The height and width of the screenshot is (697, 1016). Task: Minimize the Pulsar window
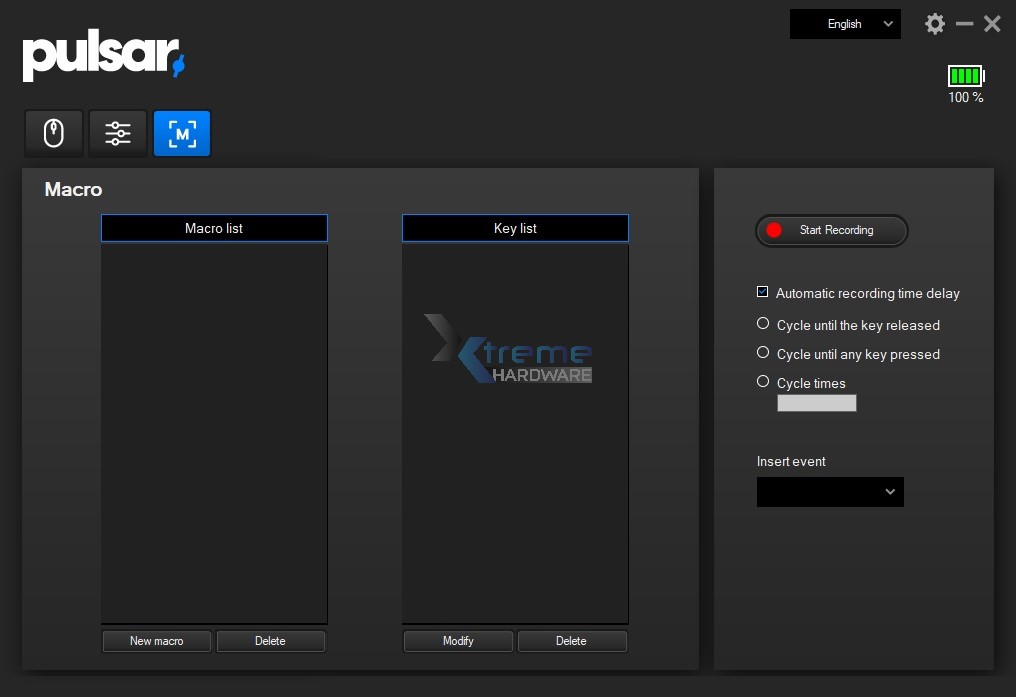point(964,24)
